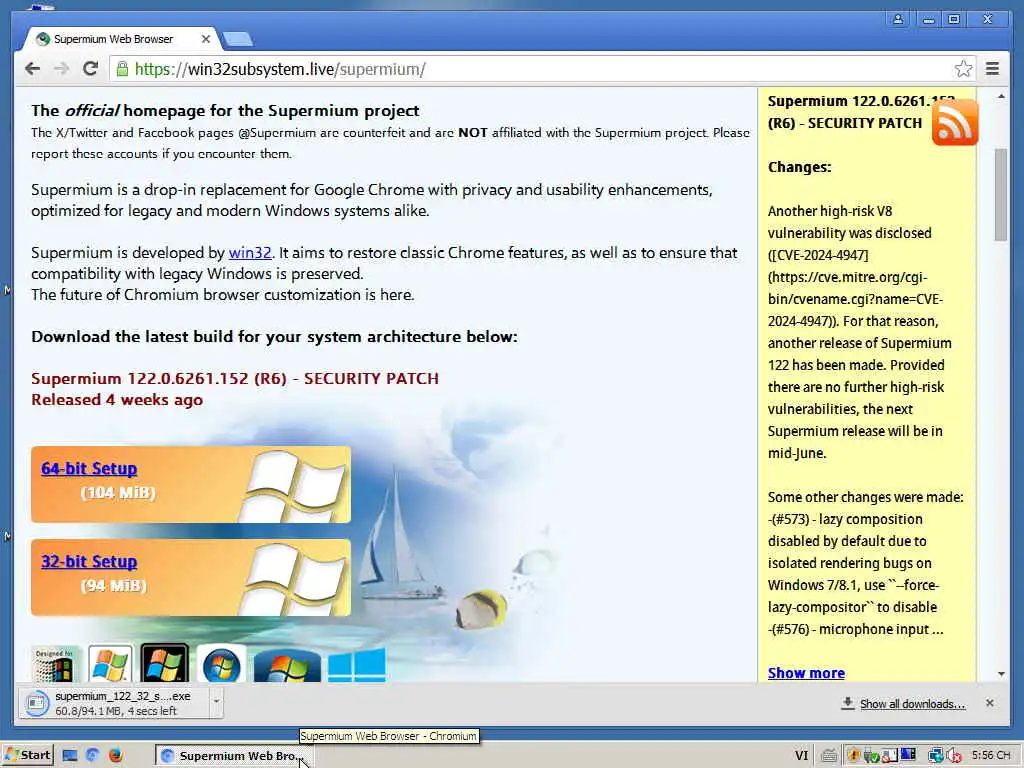
Task: Close the Supermium Web Browser tab
Action: (x=206, y=39)
